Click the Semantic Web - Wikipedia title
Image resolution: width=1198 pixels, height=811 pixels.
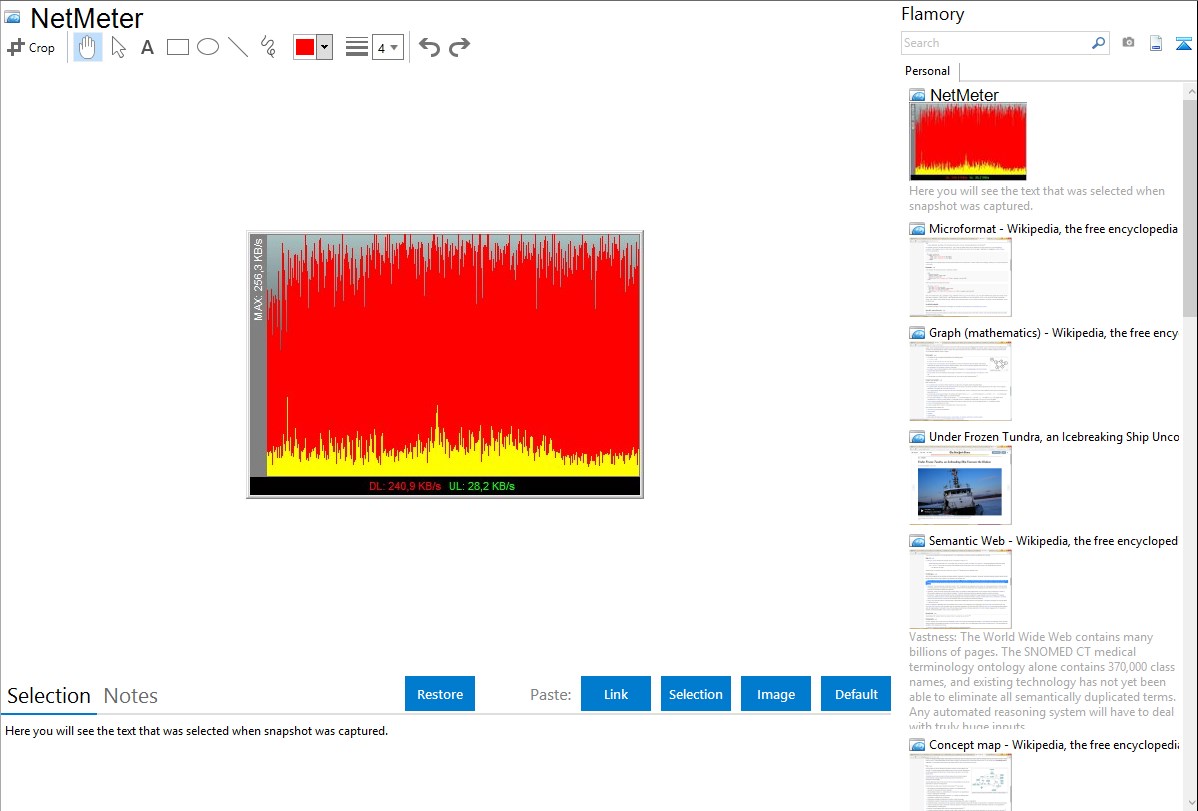[1053, 540]
